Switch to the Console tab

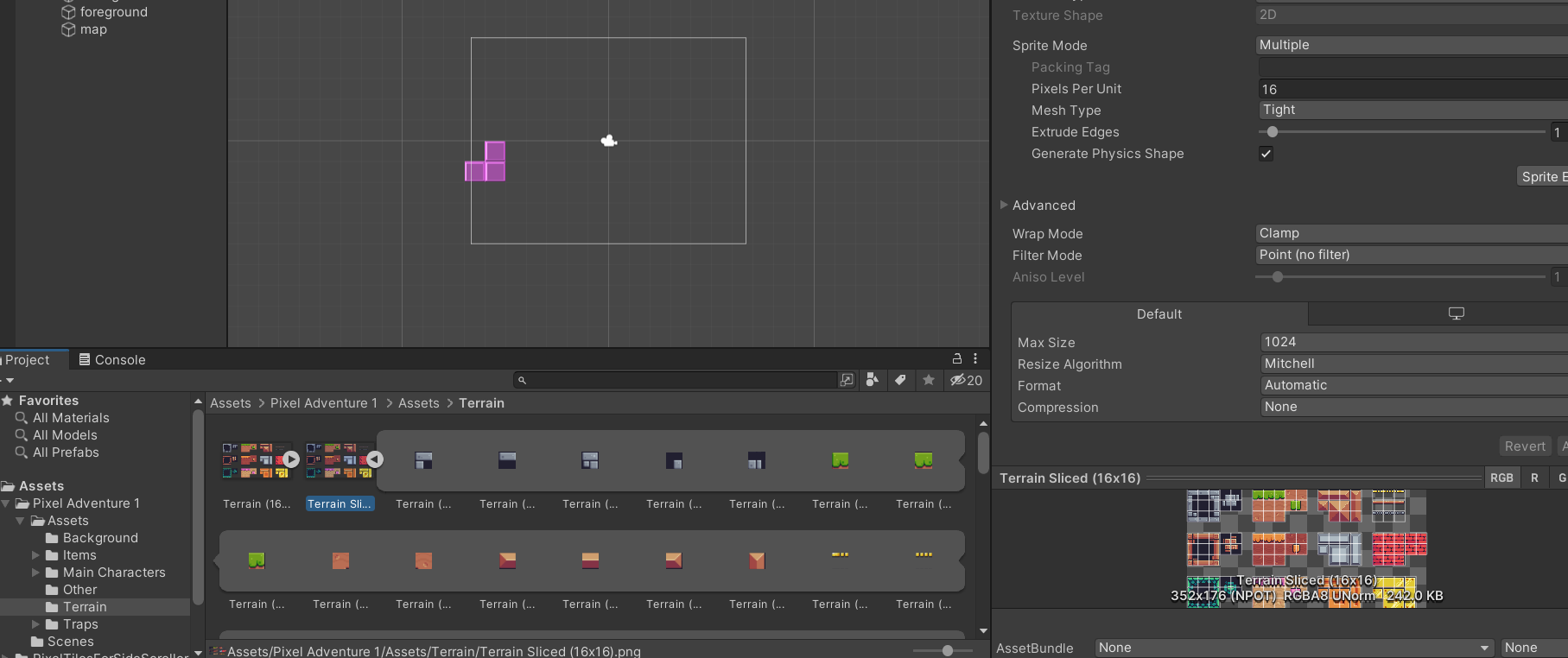pyautogui.click(x=112, y=359)
